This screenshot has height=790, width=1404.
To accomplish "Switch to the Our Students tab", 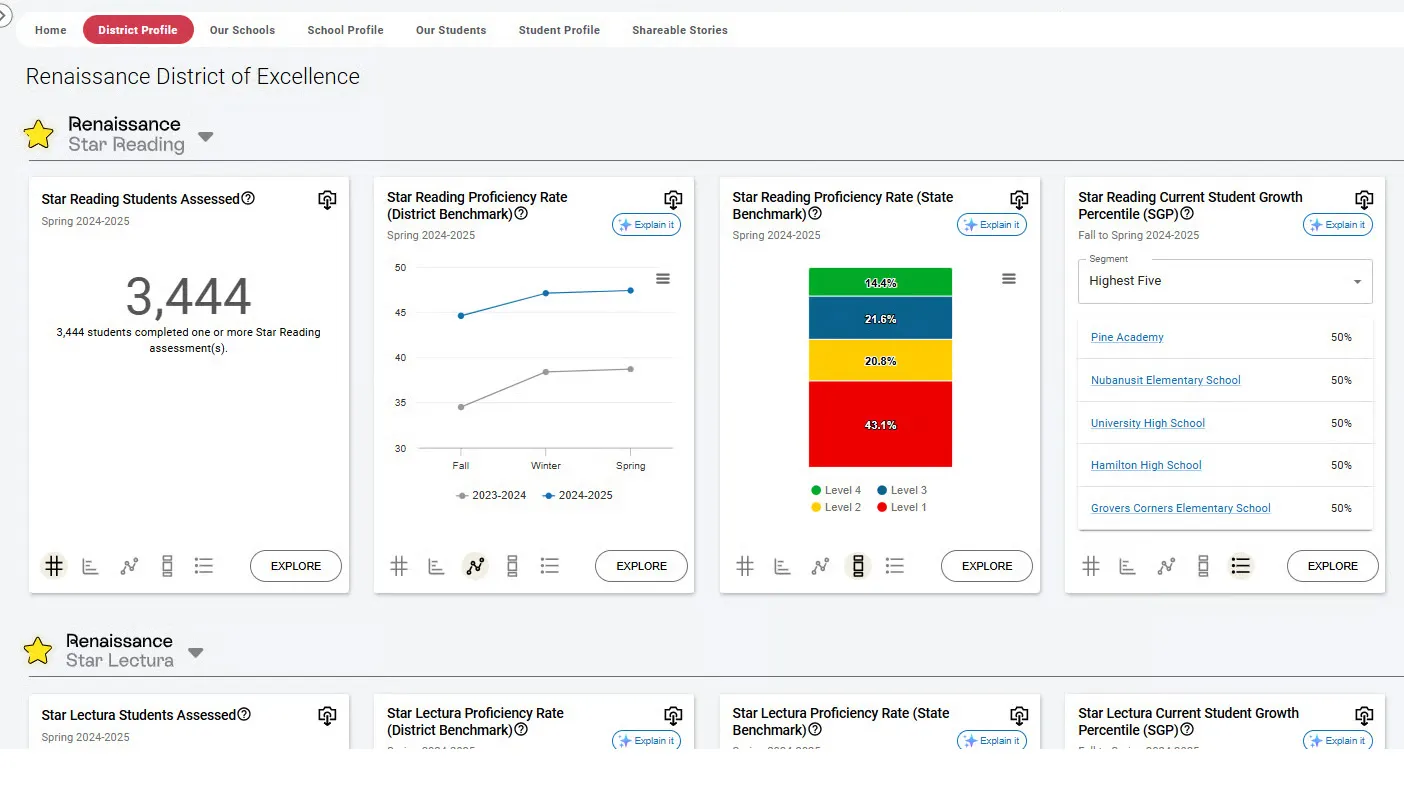I will [451, 30].
